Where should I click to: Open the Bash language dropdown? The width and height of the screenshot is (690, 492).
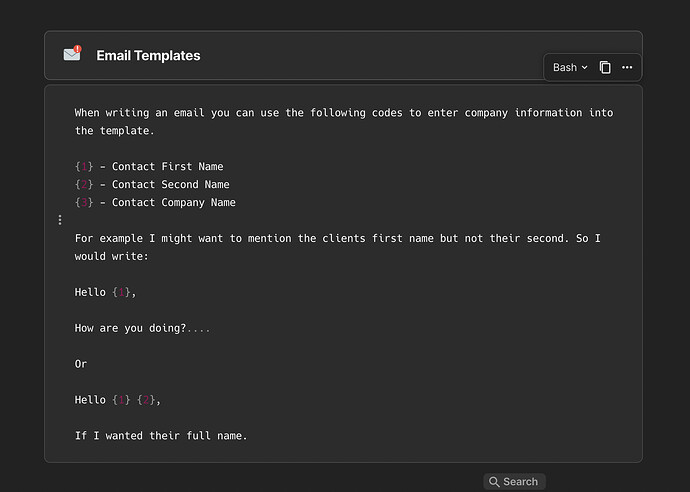[x=570, y=67]
